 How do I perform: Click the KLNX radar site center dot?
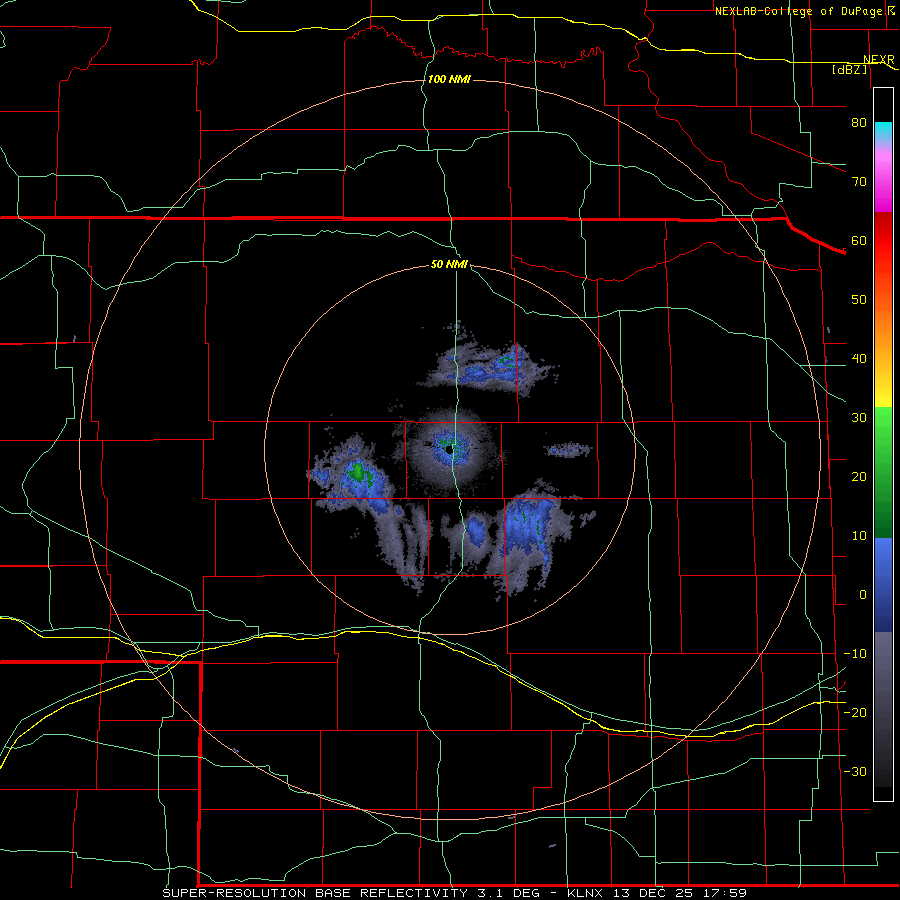[449, 449]
